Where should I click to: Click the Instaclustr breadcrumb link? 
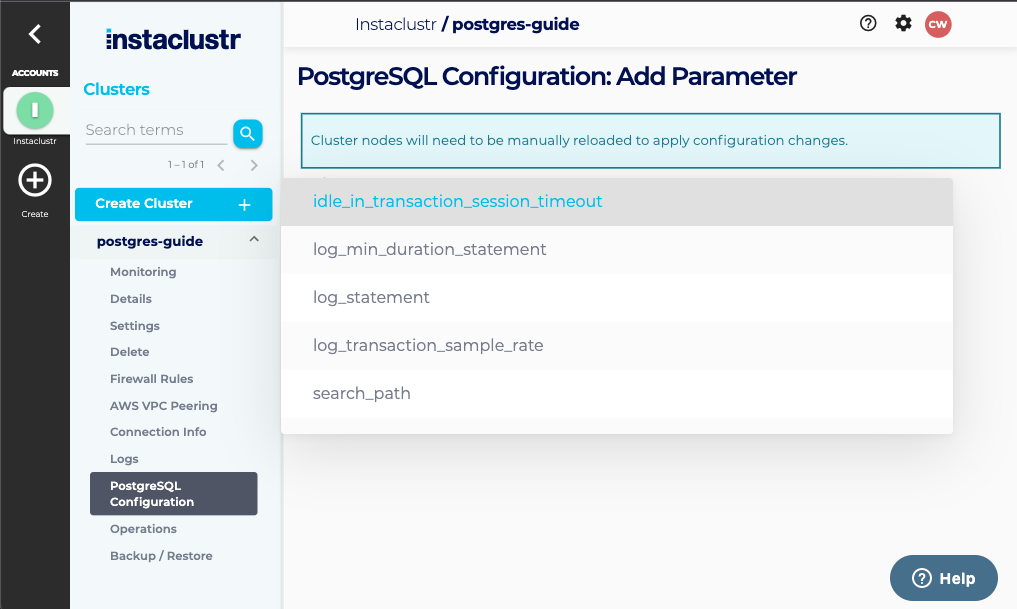pos(395,24)
